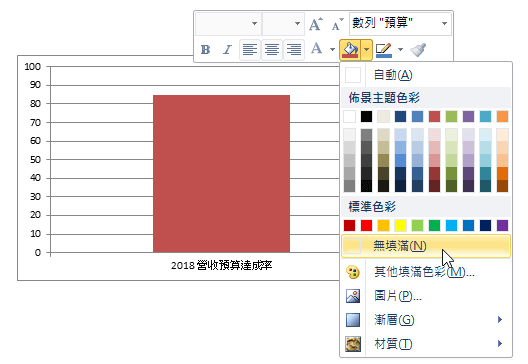Viewport: 528px width, 364px height.
Task: Click the vertical axis value 50
Action: click(35, 160)
